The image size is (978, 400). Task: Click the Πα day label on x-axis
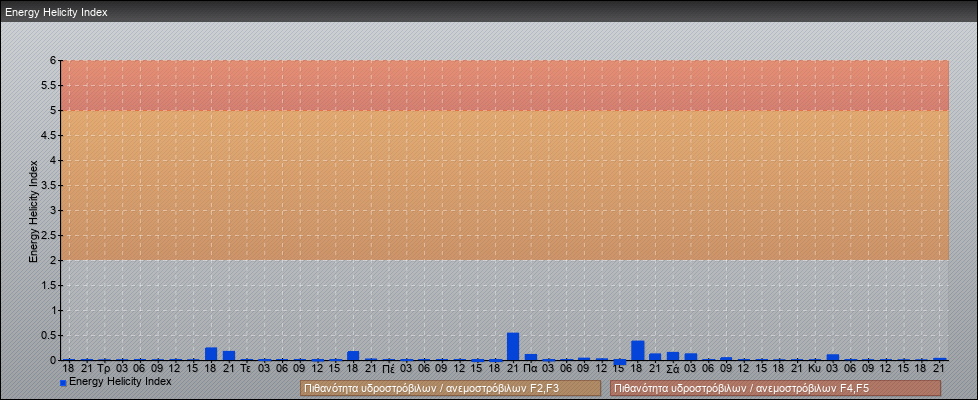pos(531,369)
